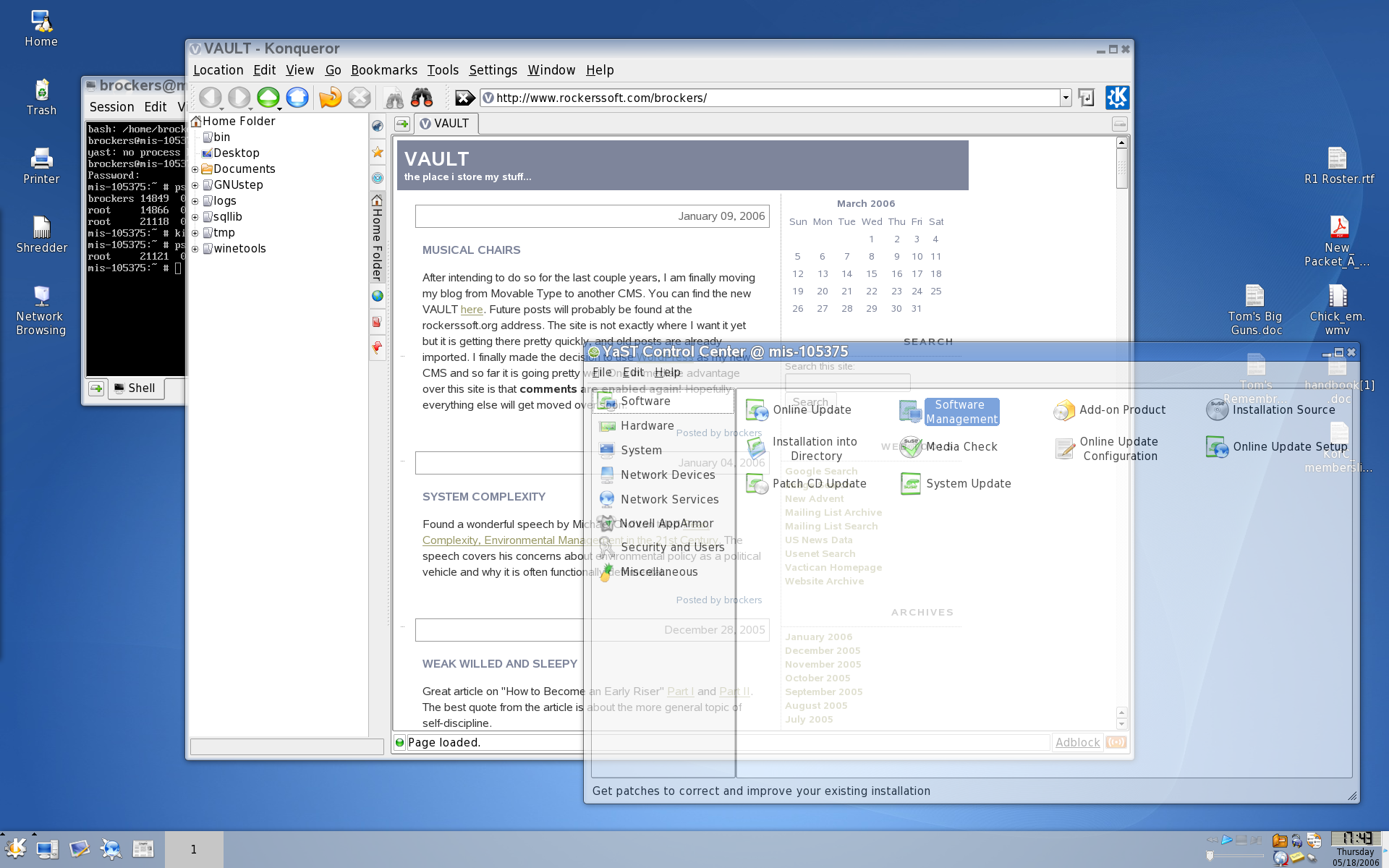Screen dimensions: 1389x868
Task: Select the Home Folder sidebar panel tab
Action: point(377,237)
